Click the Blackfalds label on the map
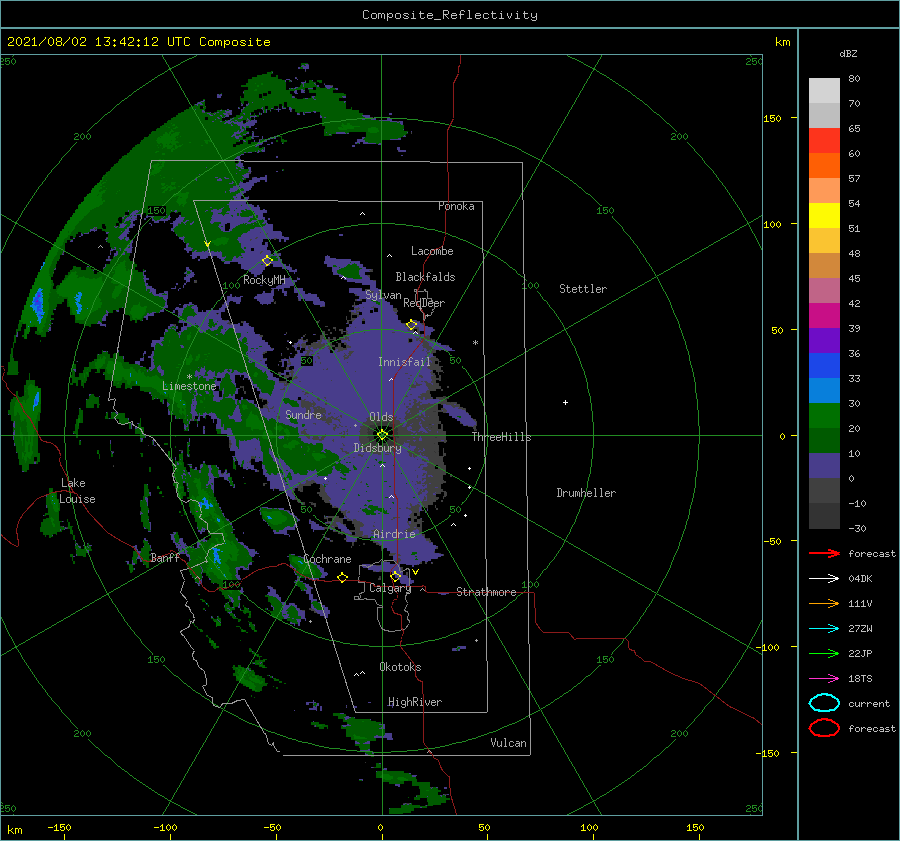 tap(425, 277)
